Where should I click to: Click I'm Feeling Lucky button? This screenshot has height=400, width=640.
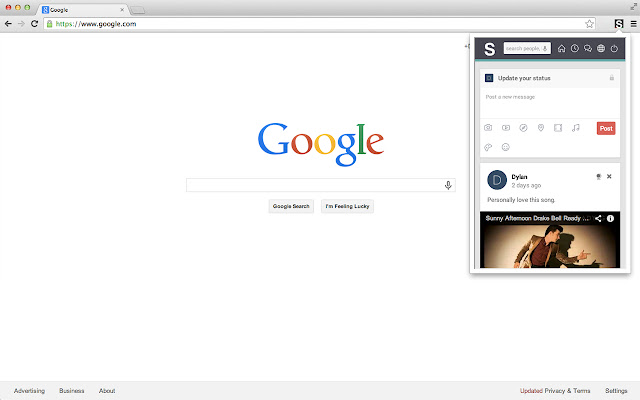[x=347, y=206]
